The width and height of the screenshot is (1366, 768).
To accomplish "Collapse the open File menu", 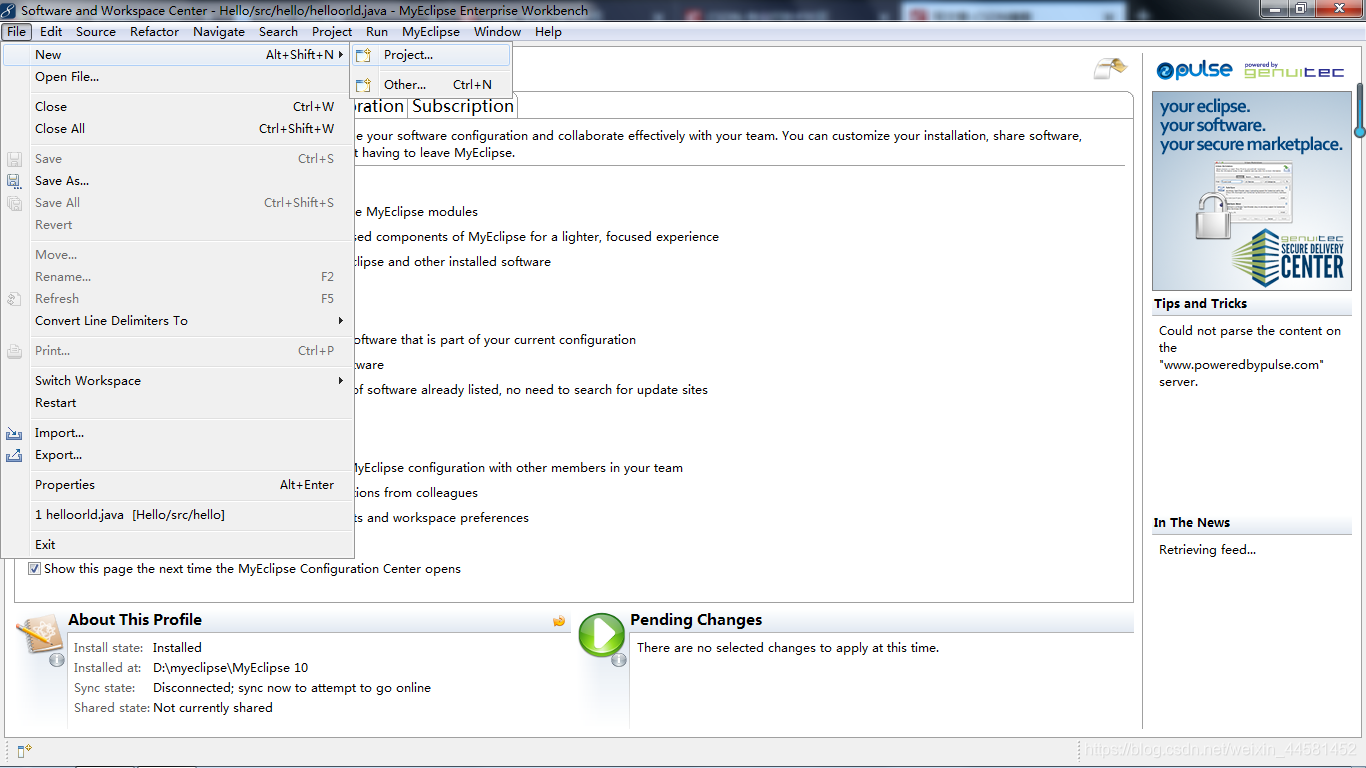I will click(x=16, y=32).
